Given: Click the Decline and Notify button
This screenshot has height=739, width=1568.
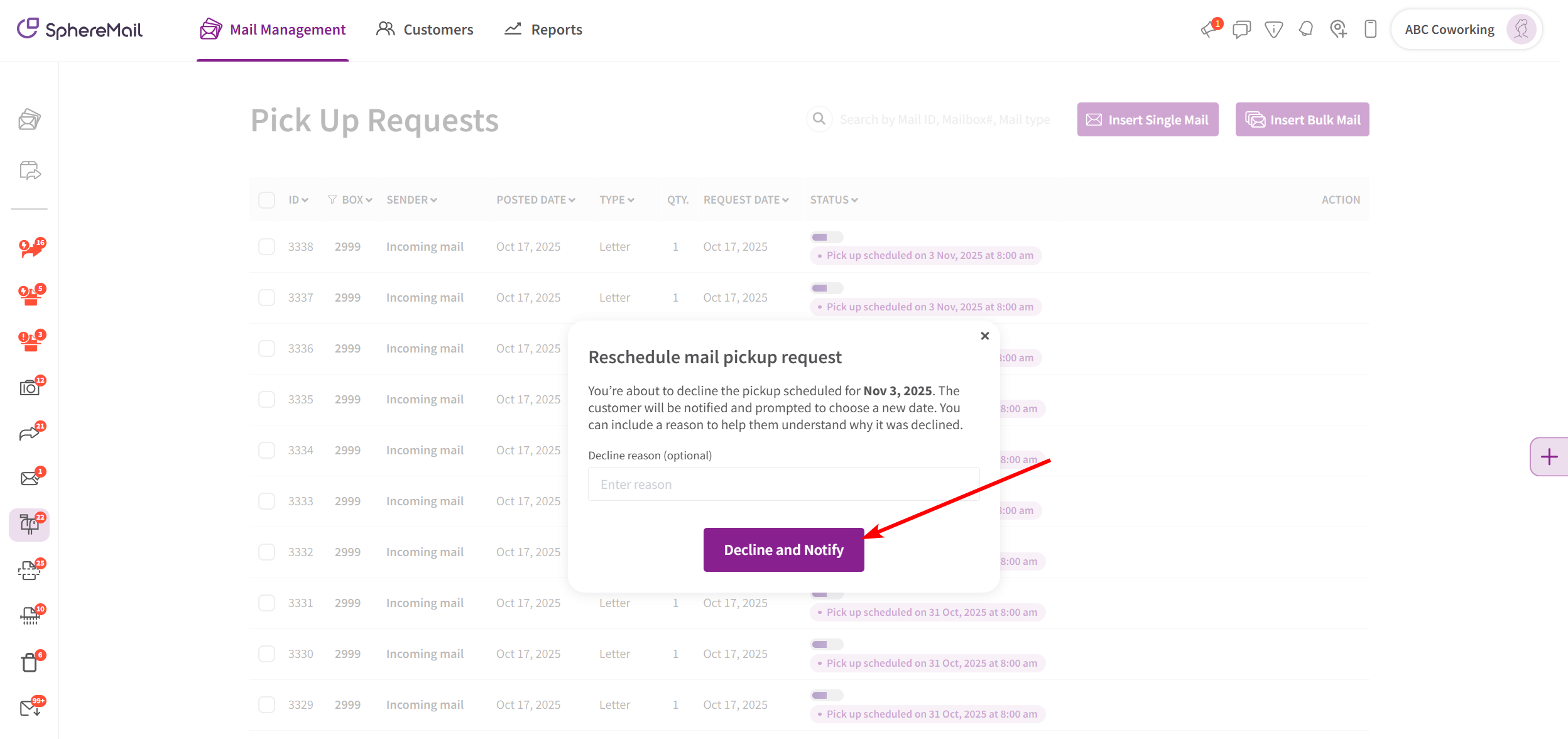Looking at the screenshot, I should coord(783,550).
